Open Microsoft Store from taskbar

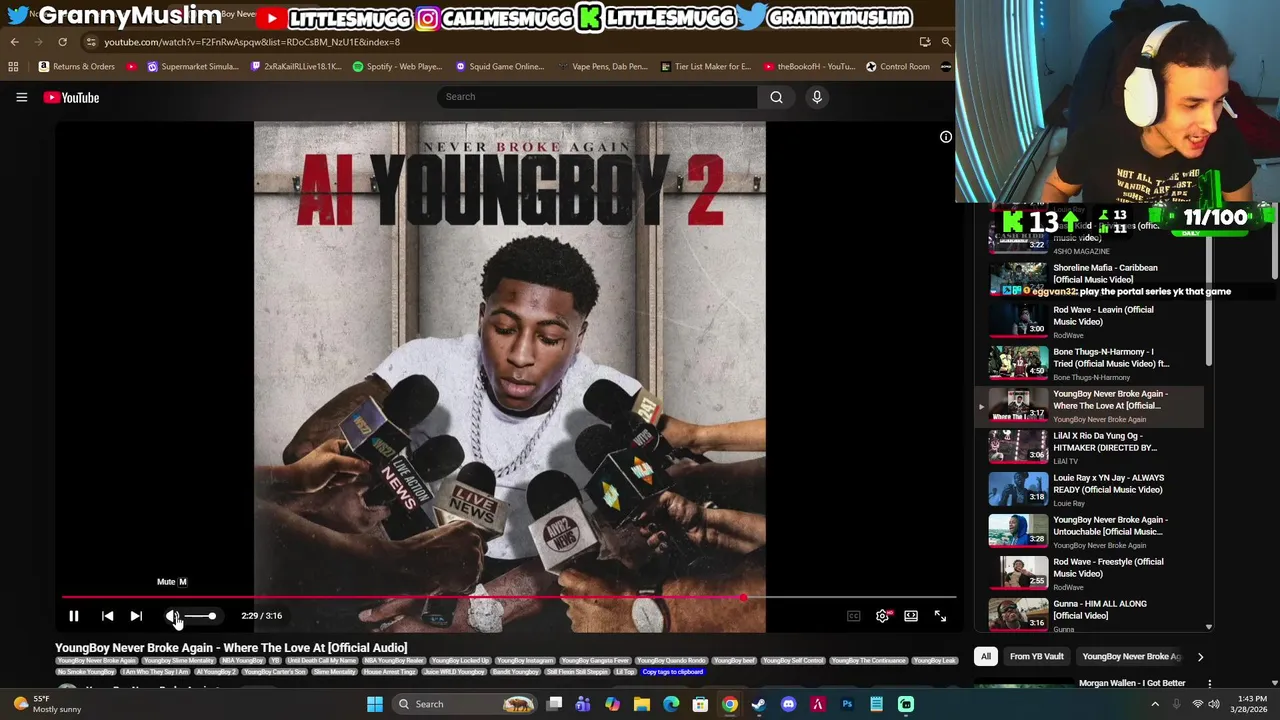coord(700,704)
